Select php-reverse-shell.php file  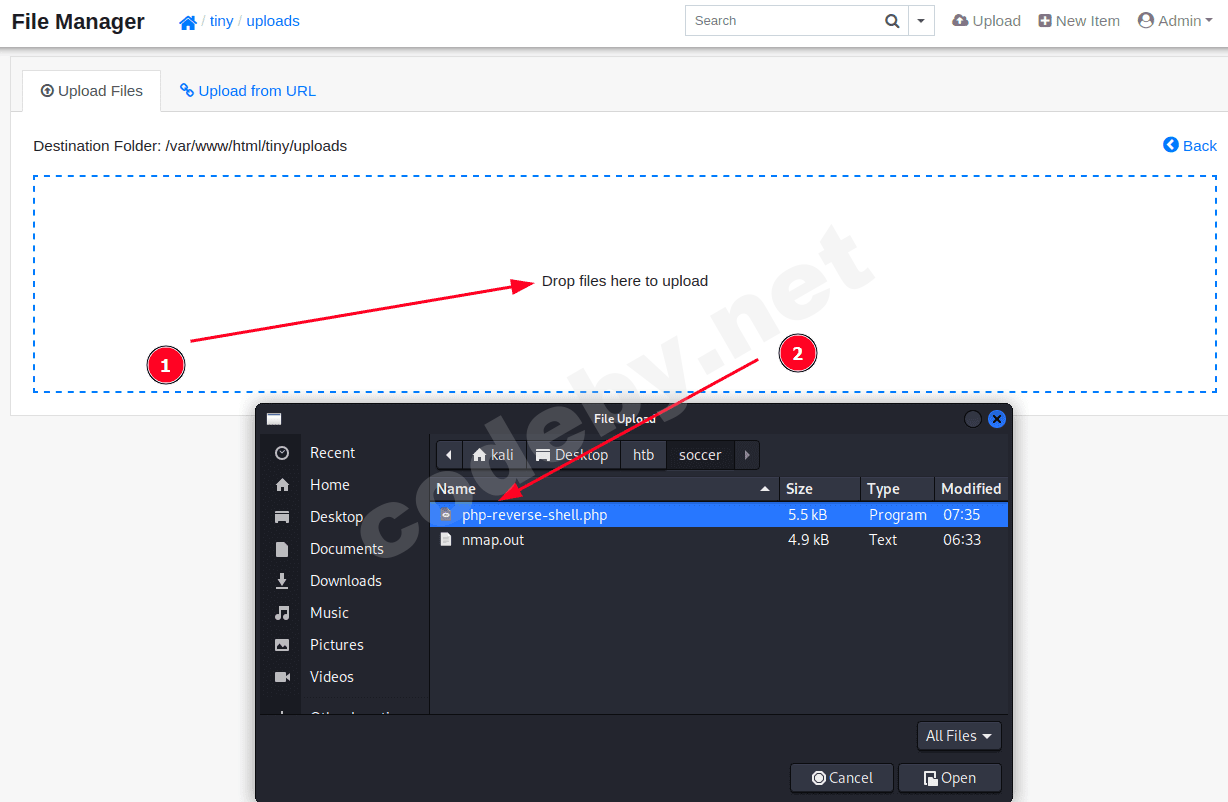(x=719, y=515)
